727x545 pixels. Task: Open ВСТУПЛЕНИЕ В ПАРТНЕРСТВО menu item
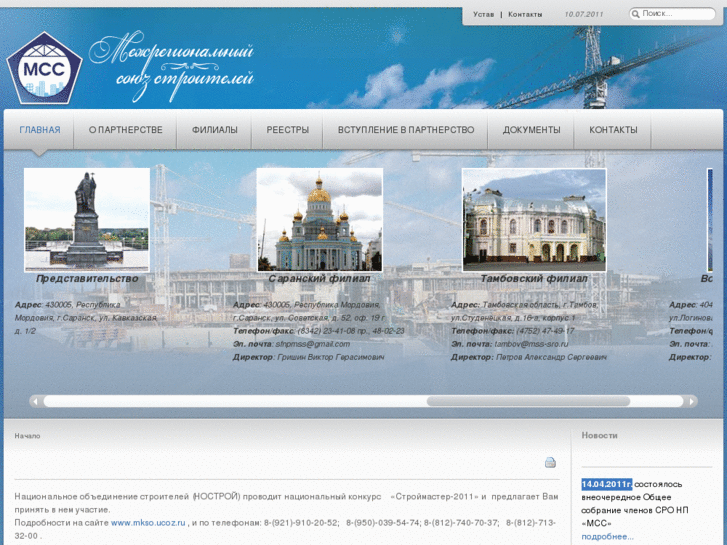tap(406, 130)
